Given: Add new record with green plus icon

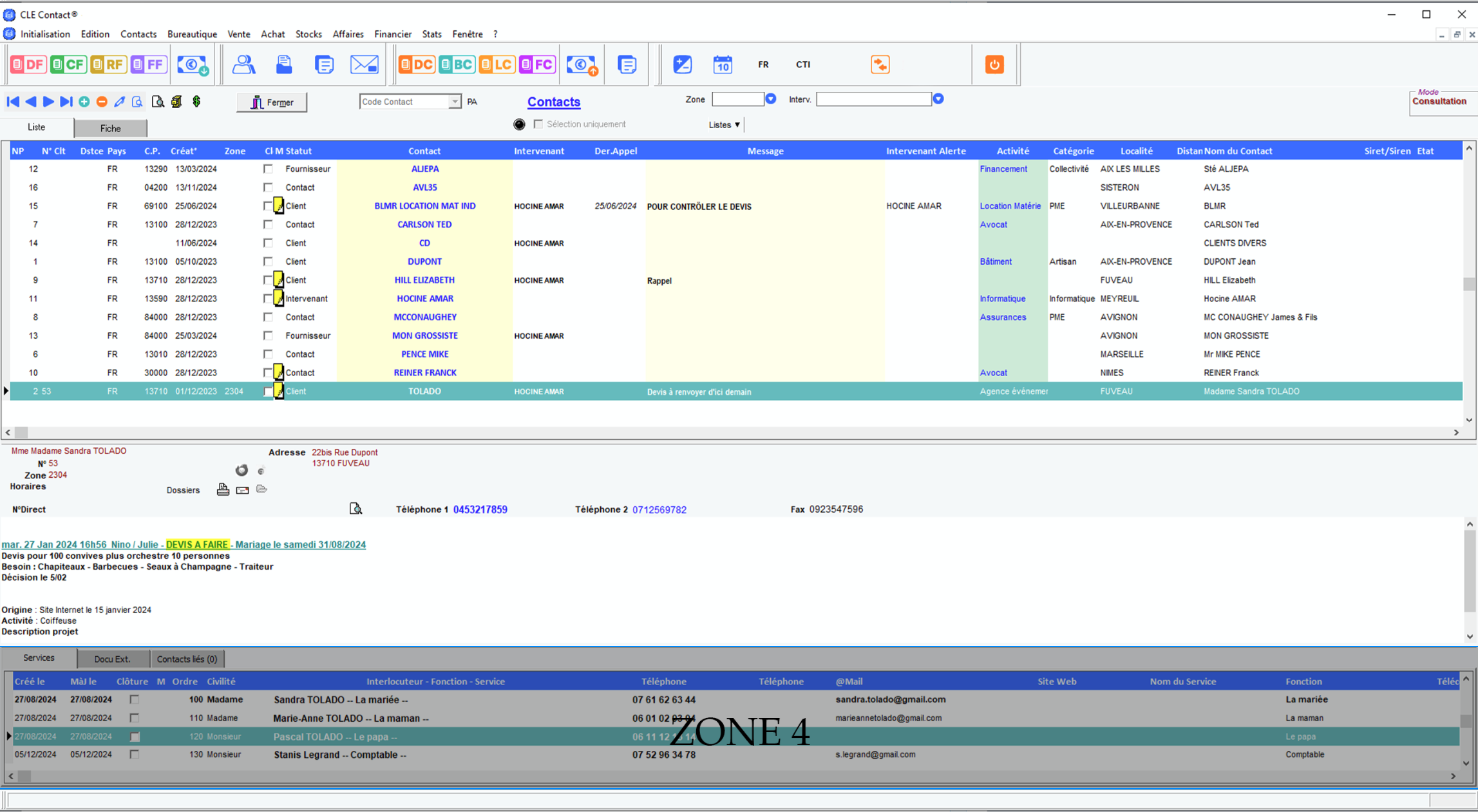Looking at the screenshot, I should [84, 102].
